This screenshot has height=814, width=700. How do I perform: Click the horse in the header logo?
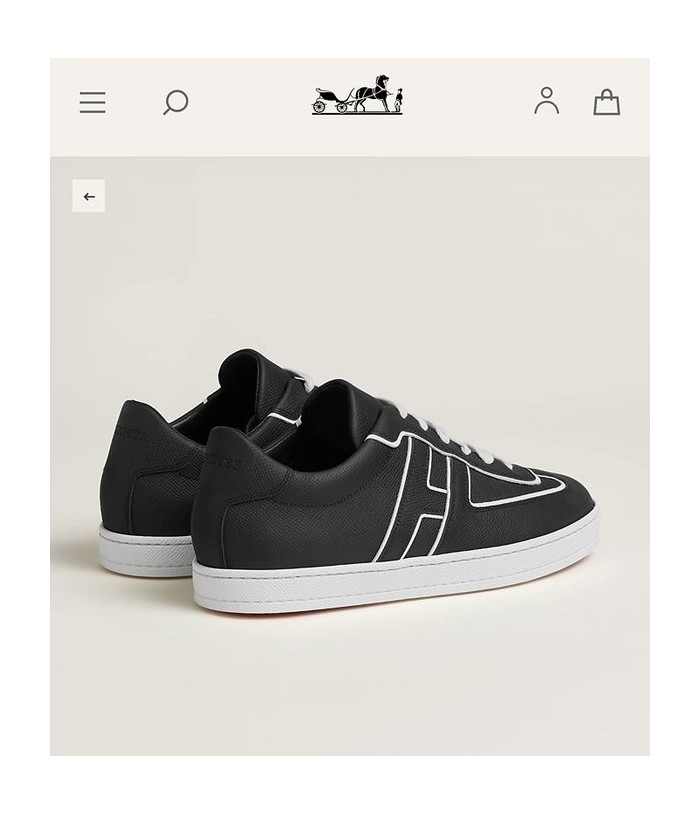[x=373, y=93]
